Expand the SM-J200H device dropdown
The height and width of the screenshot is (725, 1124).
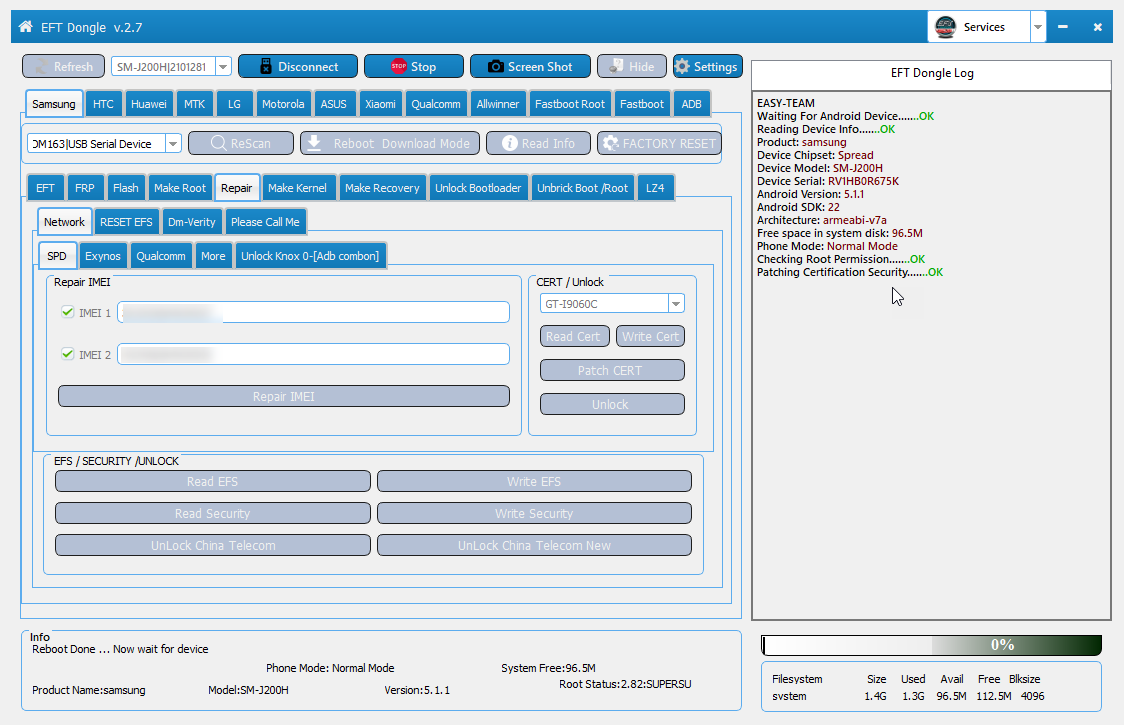[x=223, y=67]
